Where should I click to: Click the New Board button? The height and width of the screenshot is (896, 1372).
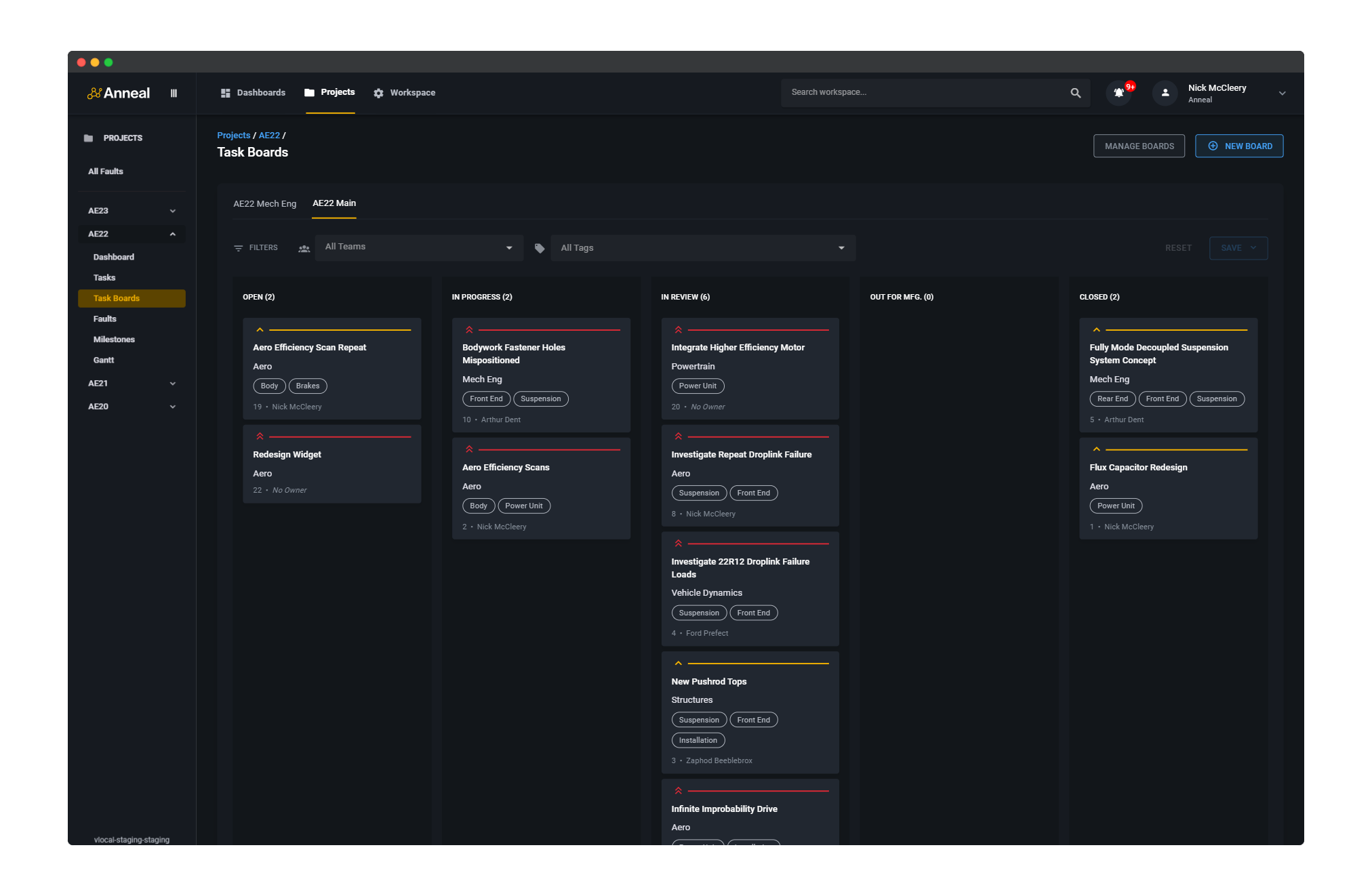[x=1239, y=146]
